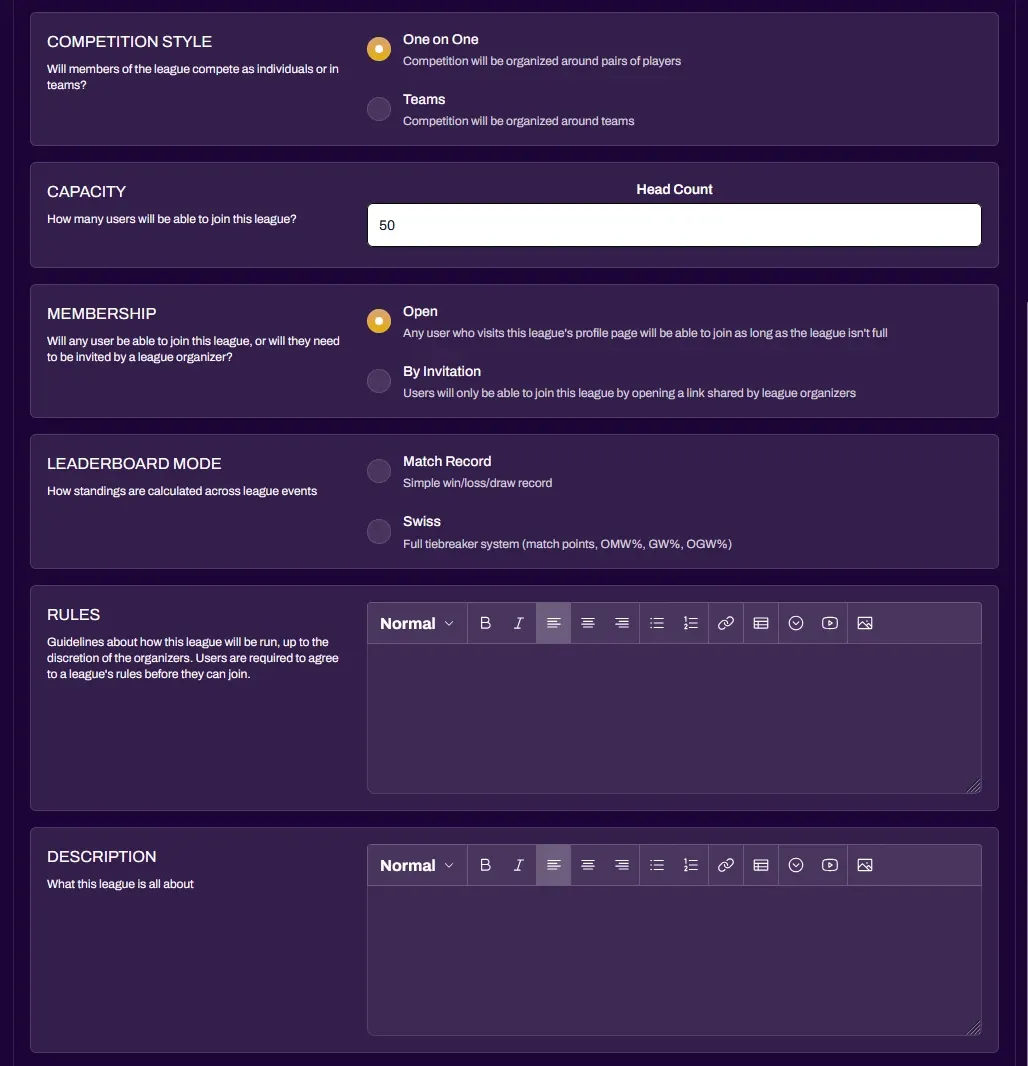Insert bulleted list in Description editor
1028x1066 pixels.
pyautogui.click(x=657, y=865)
